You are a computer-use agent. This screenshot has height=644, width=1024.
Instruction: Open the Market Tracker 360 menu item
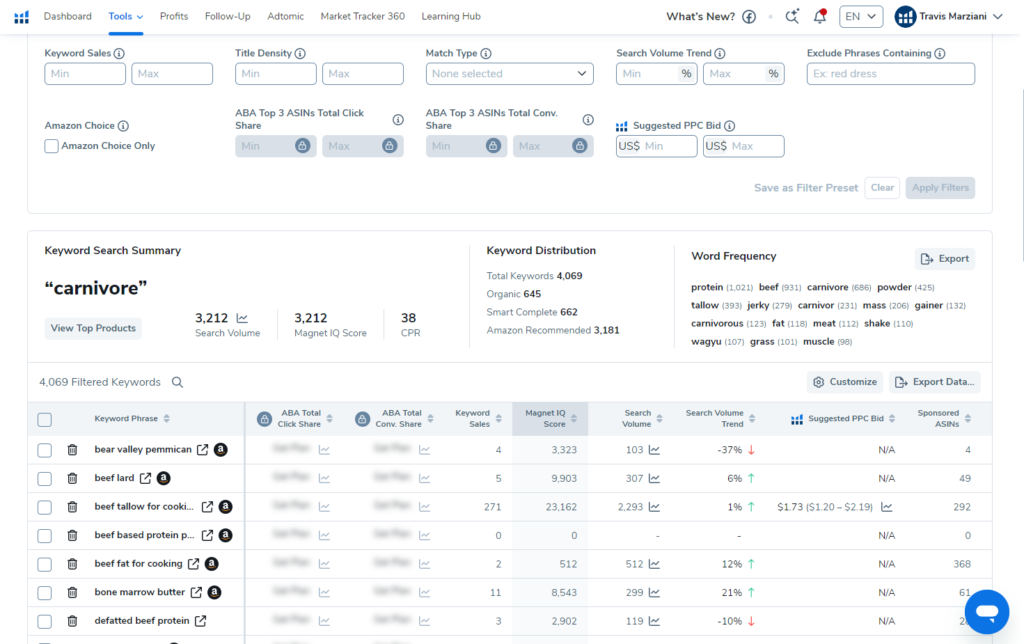point(362,16)
